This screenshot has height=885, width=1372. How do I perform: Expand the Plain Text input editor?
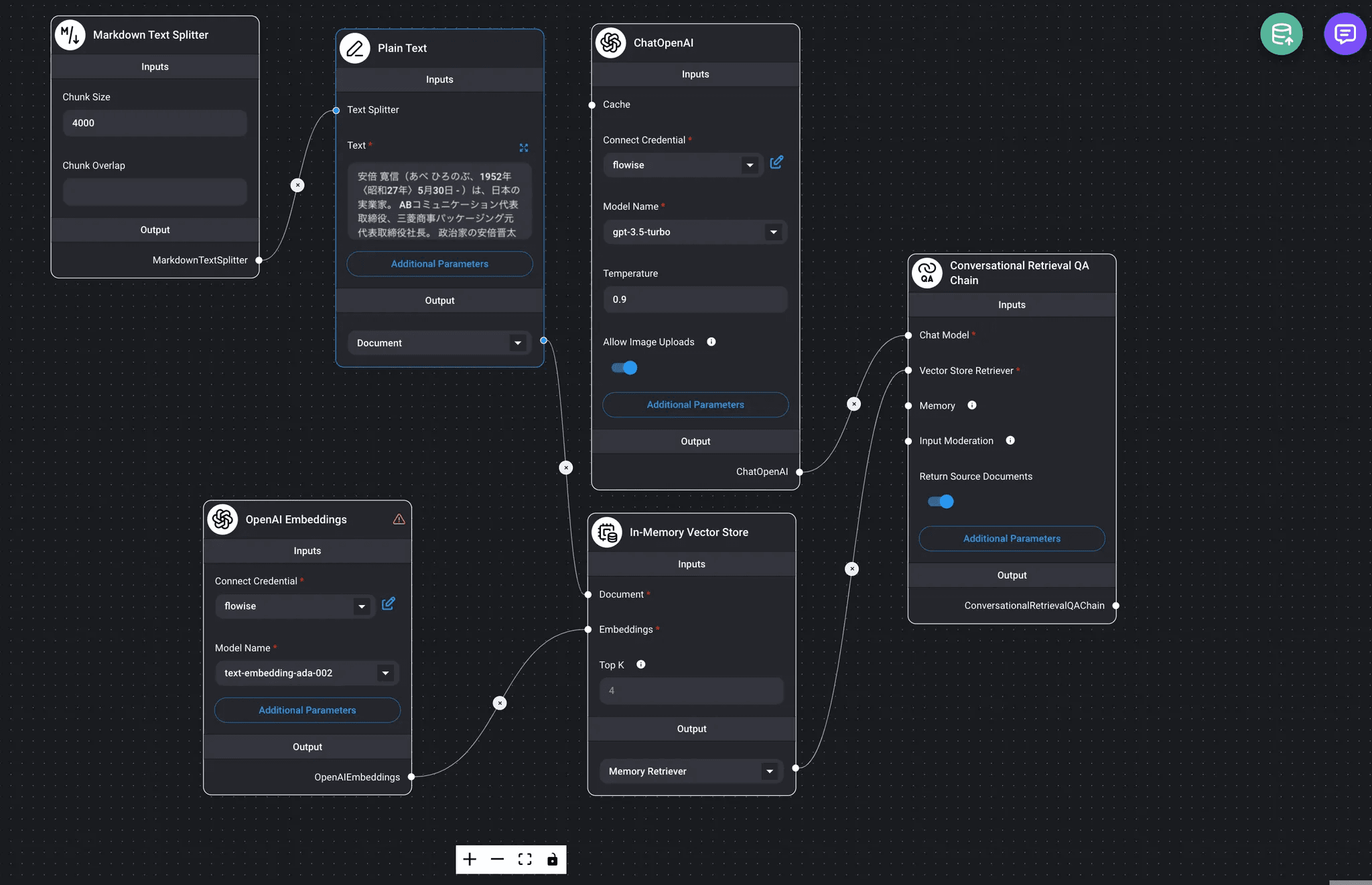click(x=524, y=147)
